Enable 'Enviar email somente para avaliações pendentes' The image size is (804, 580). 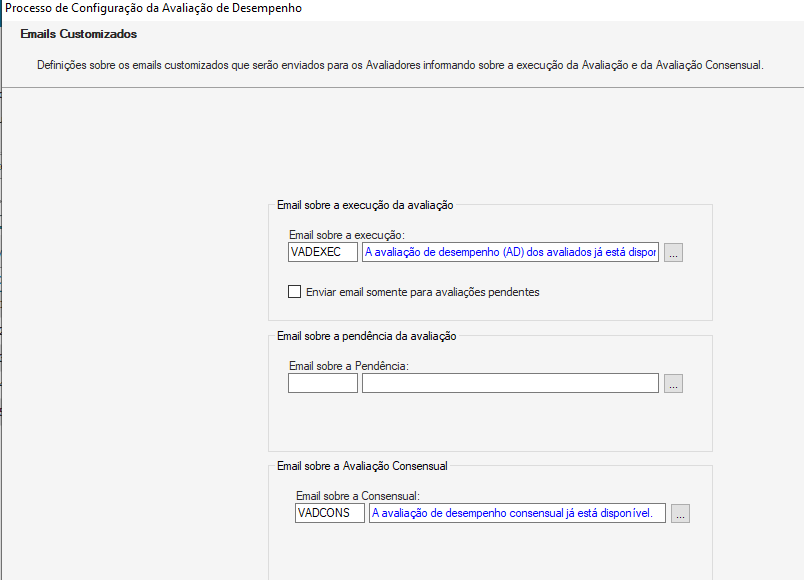(295, 292)
